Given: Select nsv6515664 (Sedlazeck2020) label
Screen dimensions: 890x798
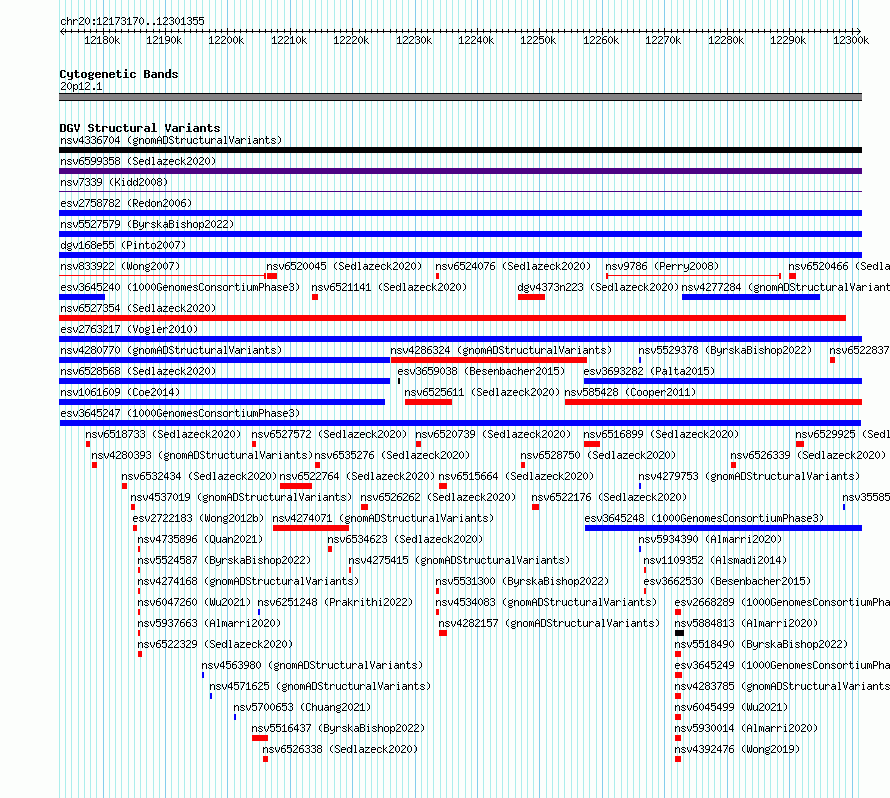Looking at the screenshot, I should click(516, 476).
